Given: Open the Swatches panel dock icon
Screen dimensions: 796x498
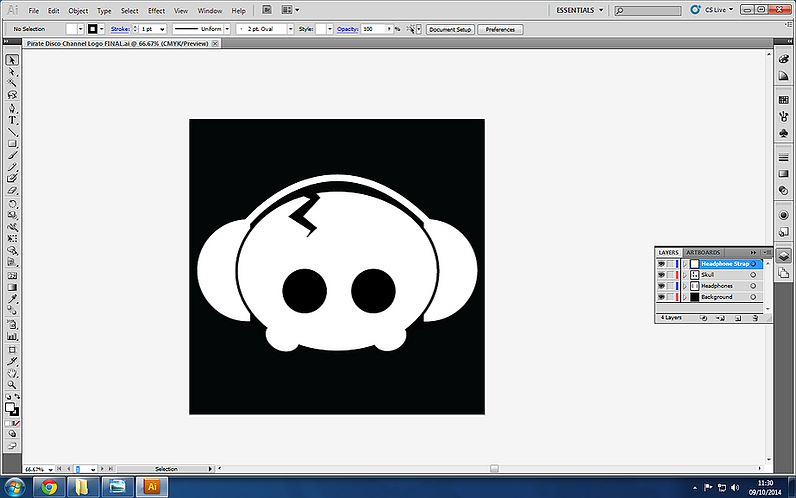Looking at the screenshot, I should (783, 100).
